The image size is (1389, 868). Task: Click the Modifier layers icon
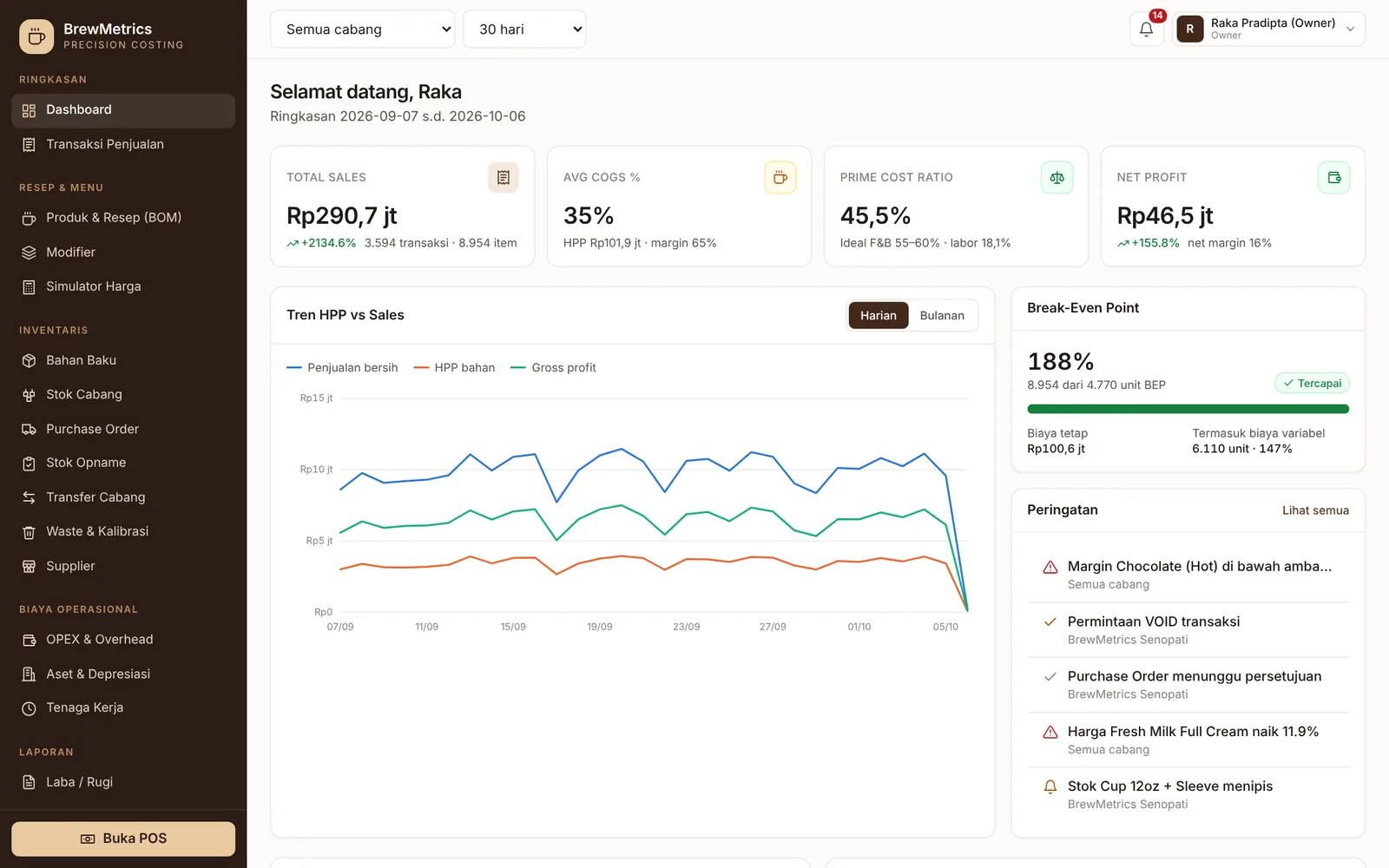(29, 253)
